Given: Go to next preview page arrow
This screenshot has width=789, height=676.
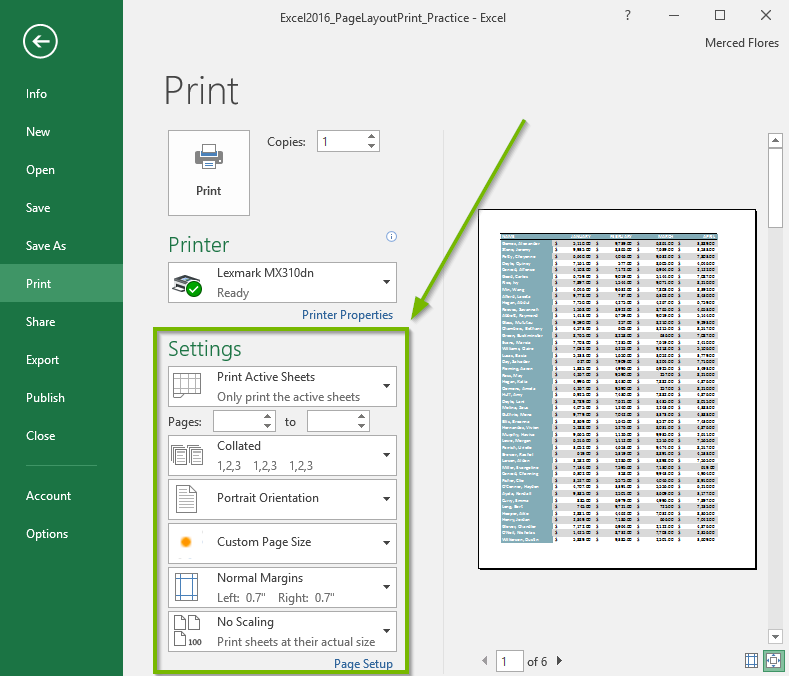Looking at the screenshot, I should [559, 660].
